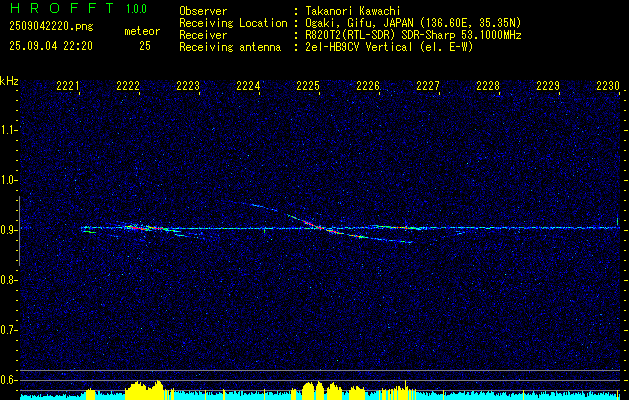Click the 2225 time marker
The image size is (629, 400).
pyautogui.click(x=308, y=86)
